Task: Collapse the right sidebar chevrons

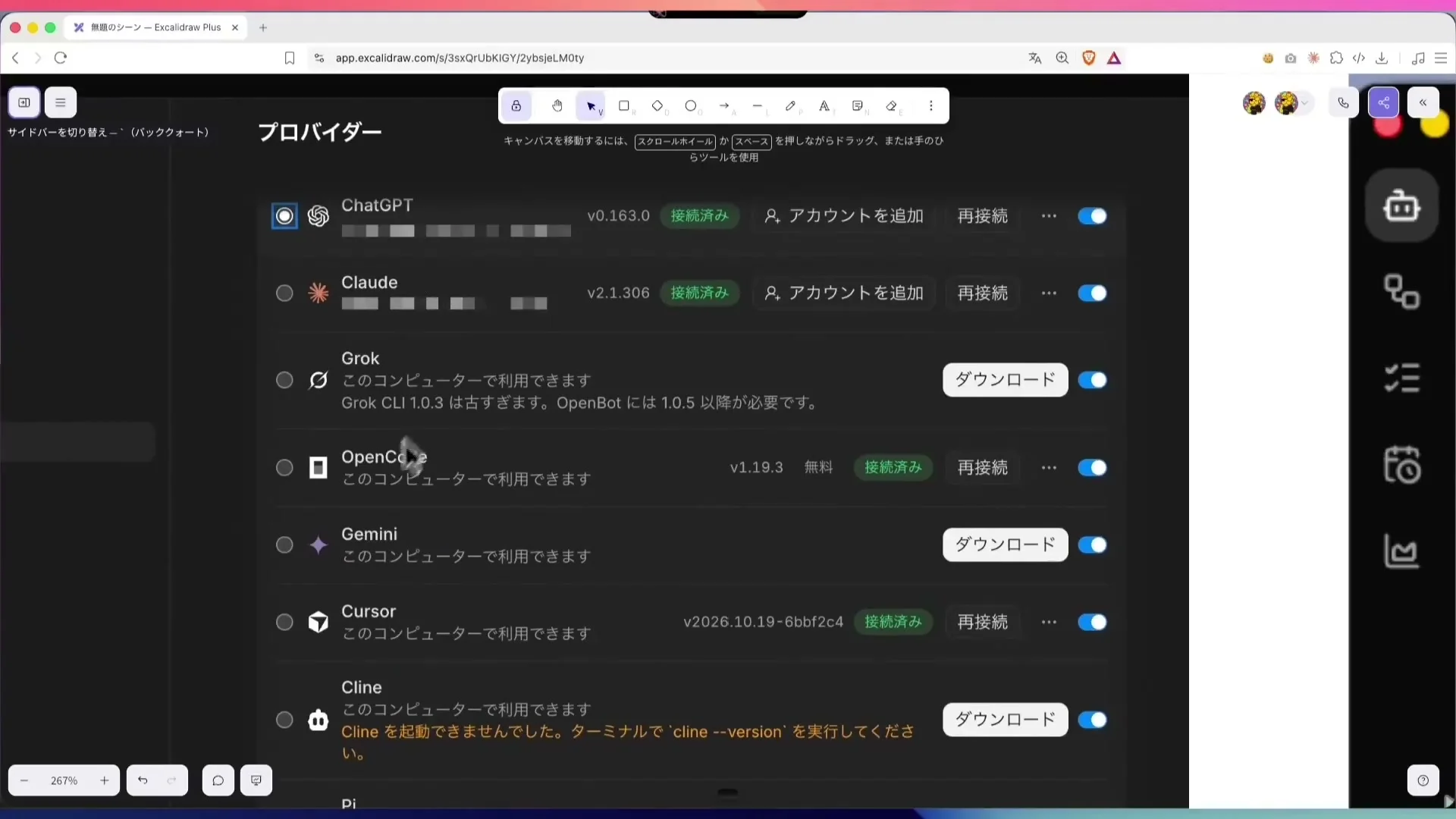Action: point(1423,102)
